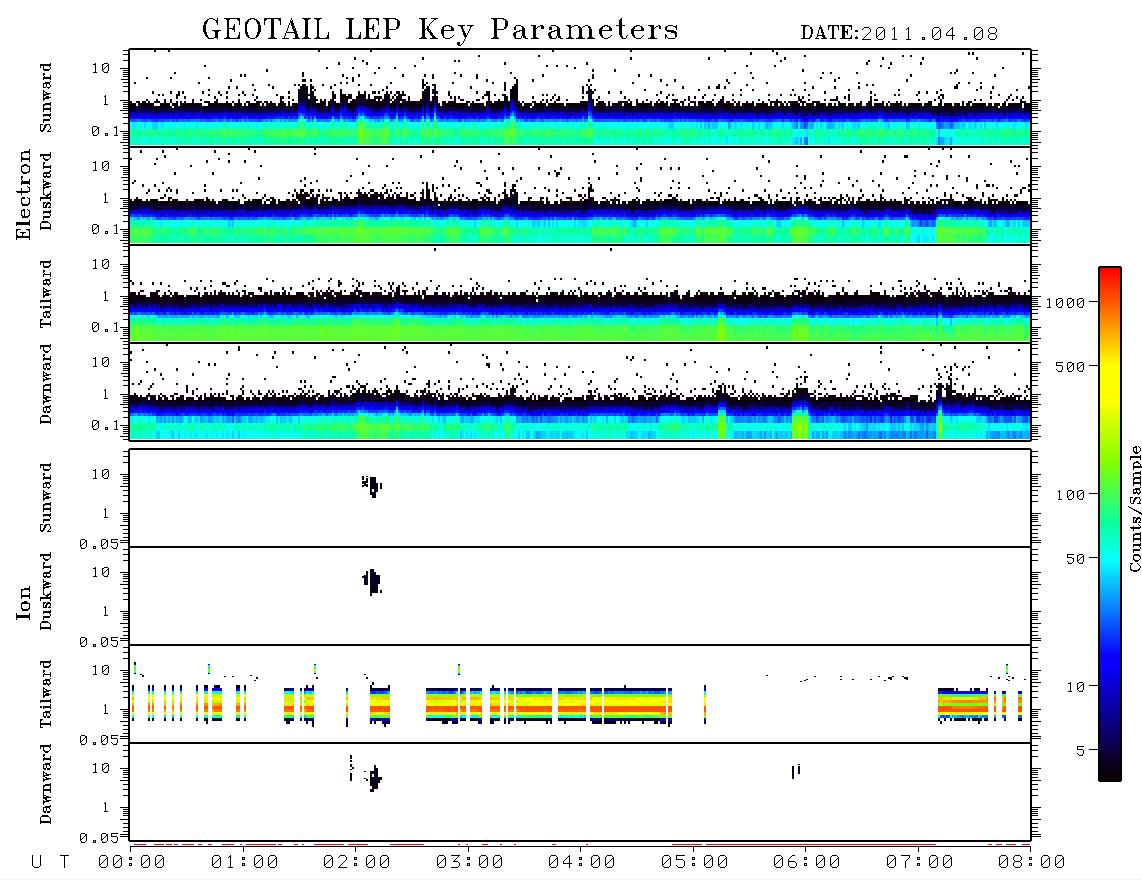Image resolution: width=1142 pixels, height=880 pixels.
Task: Click the 08:00 time tick label
Action: (x=1032, y=862)
